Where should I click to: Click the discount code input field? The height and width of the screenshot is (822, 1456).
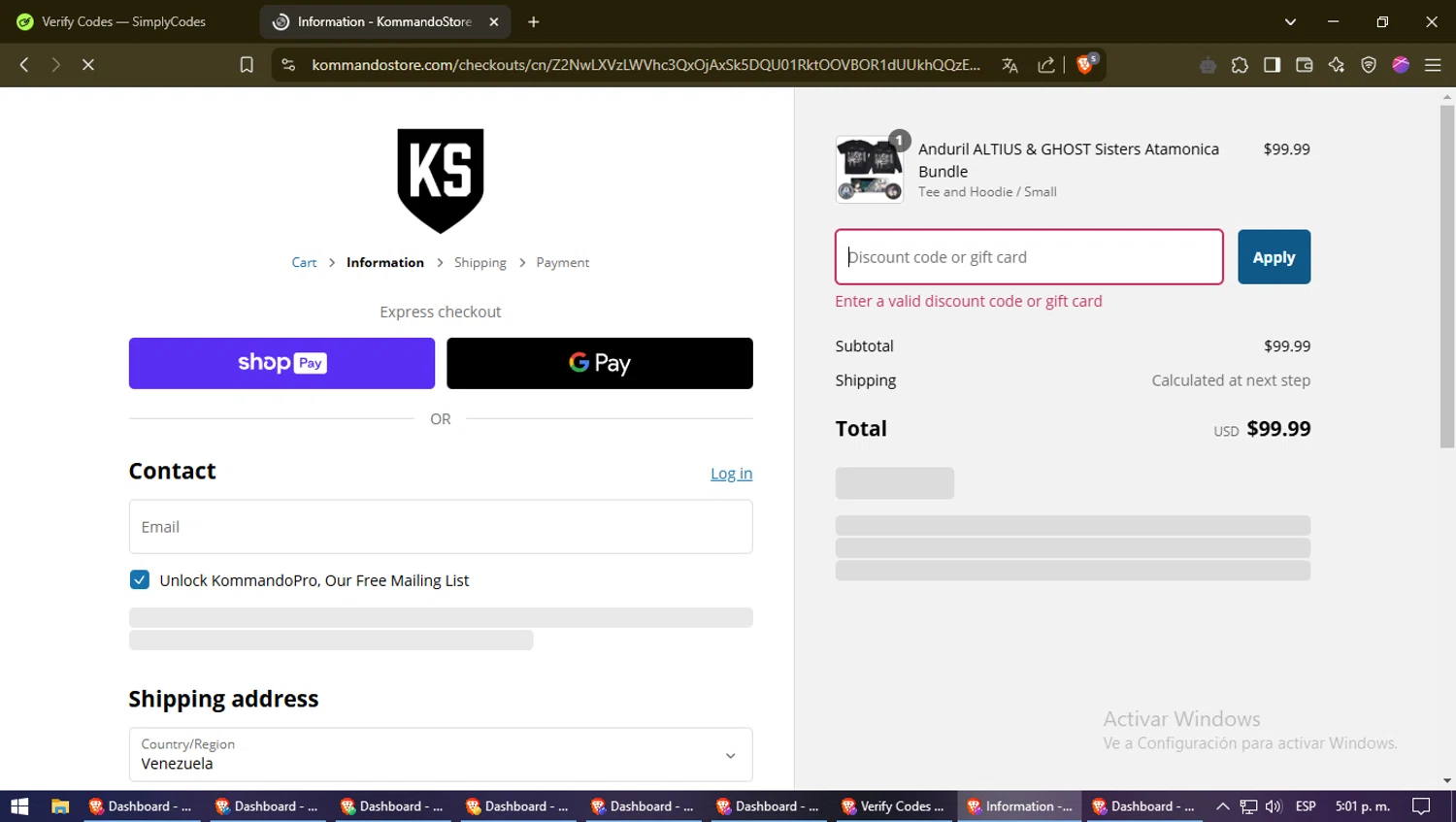click(1029, 257)
